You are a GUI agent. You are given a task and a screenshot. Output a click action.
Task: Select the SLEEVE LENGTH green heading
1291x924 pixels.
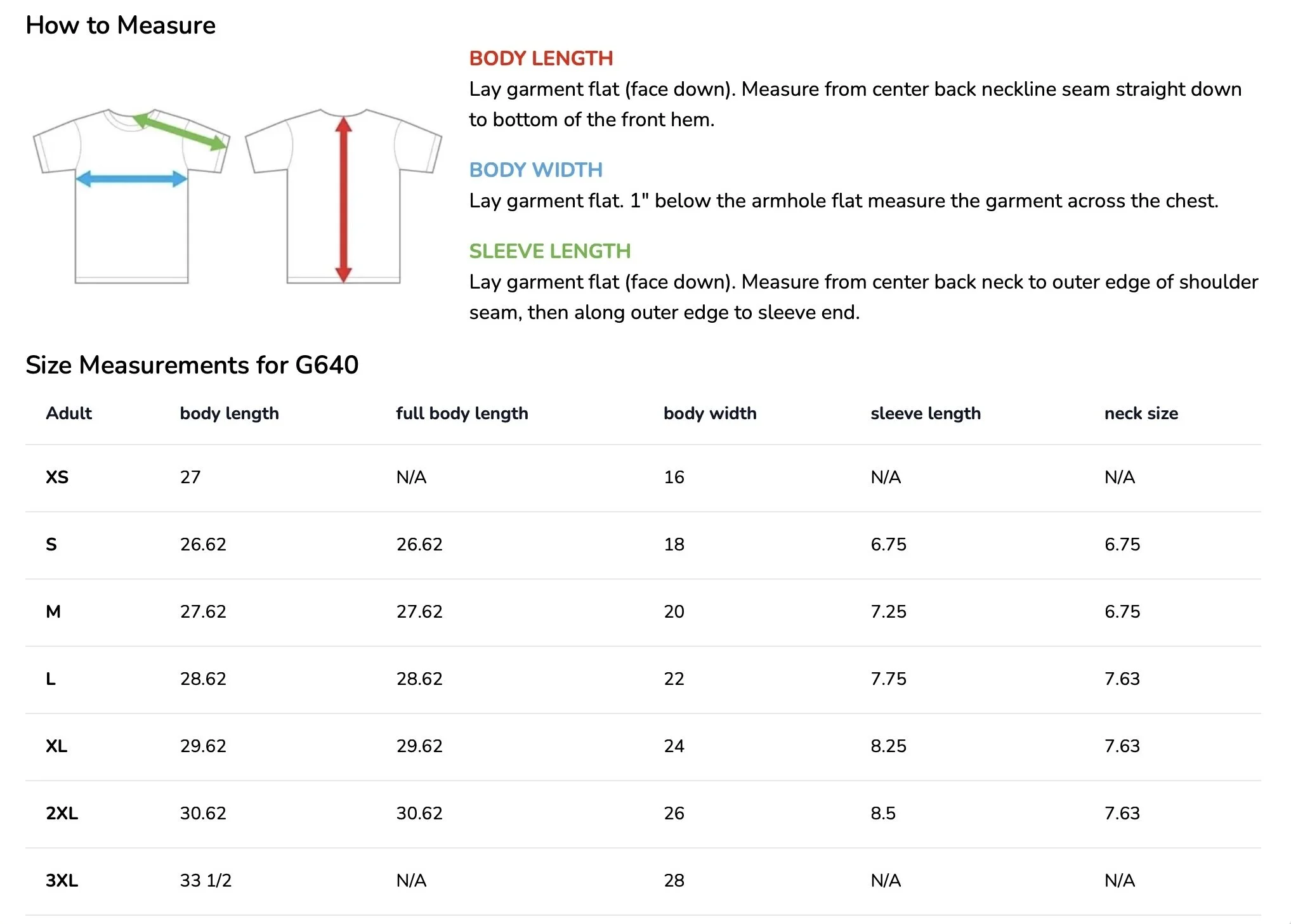(550, 251)
